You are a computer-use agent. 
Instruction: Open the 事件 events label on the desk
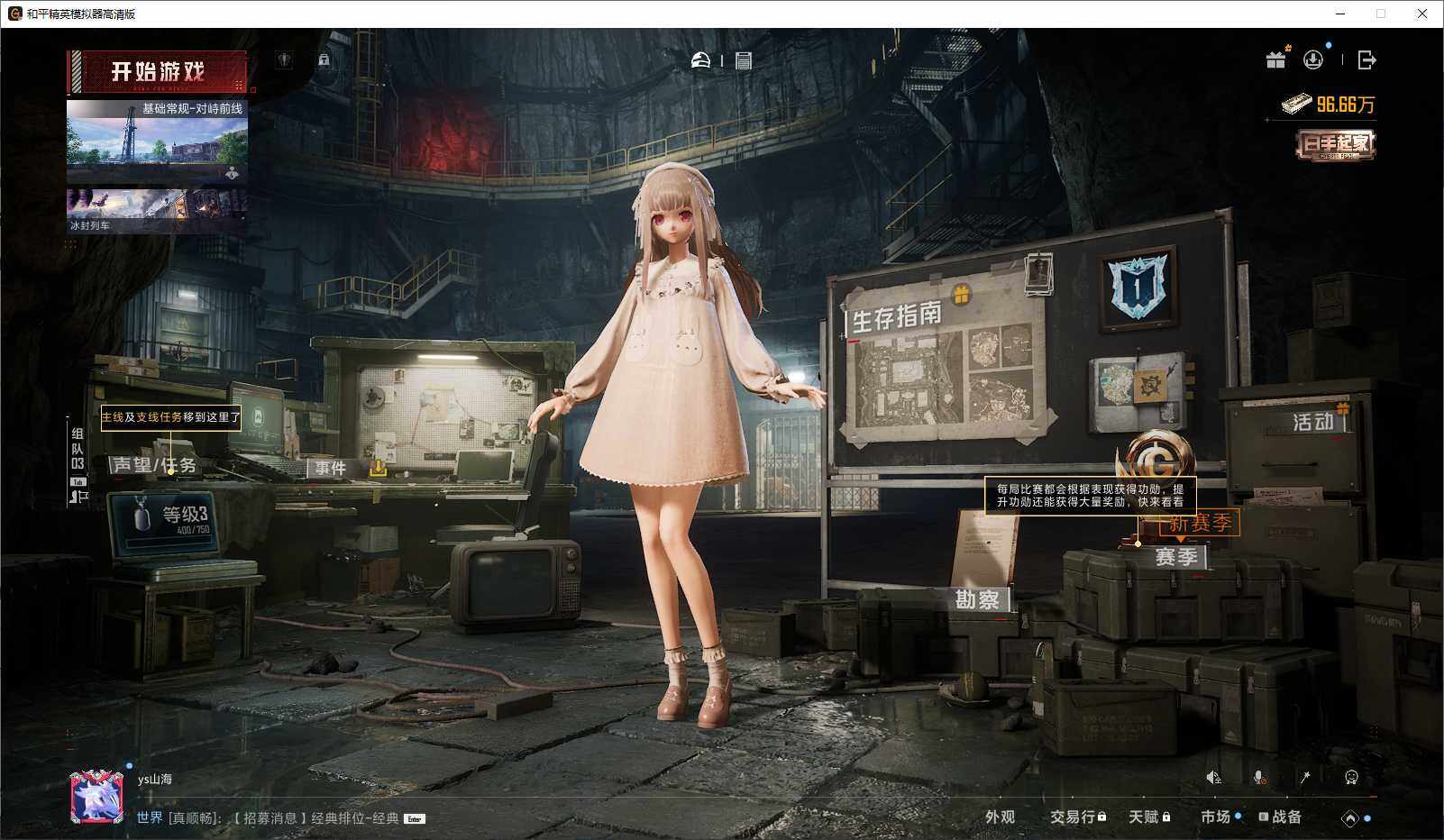(x=331, y=468)
